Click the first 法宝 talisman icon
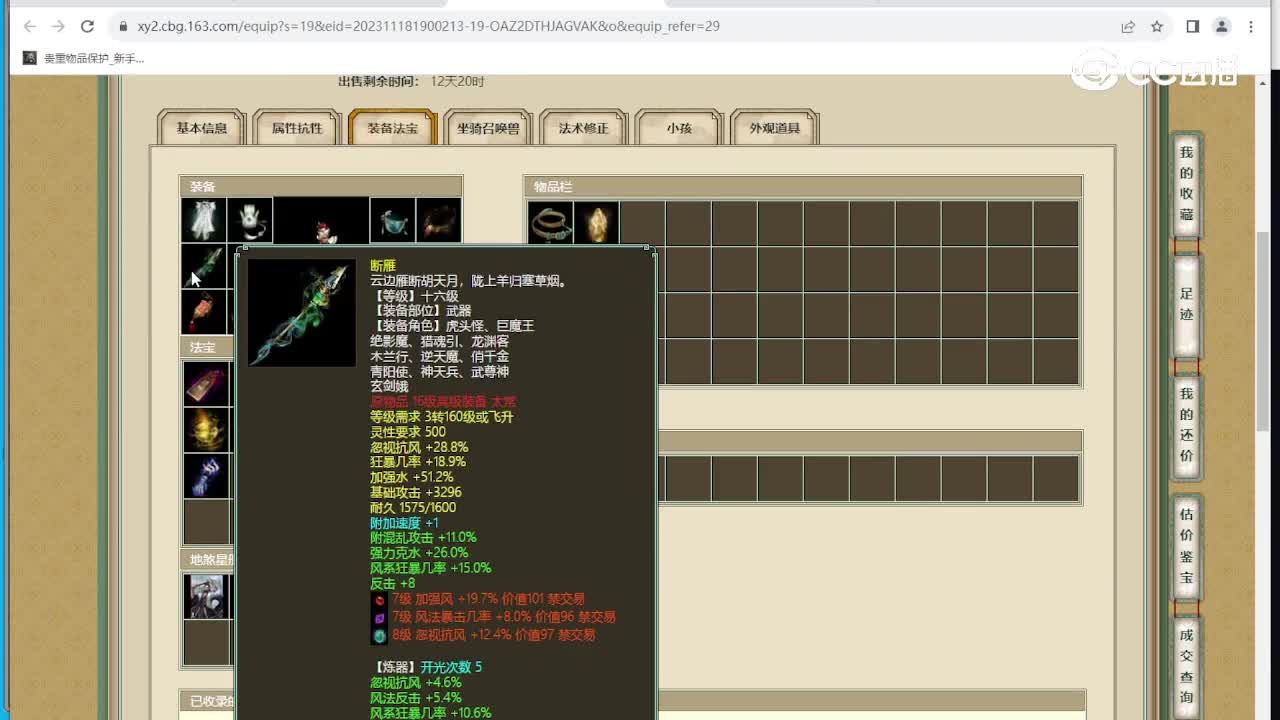This screenshot has height=720, width=1280. click(x=206, y=383)
